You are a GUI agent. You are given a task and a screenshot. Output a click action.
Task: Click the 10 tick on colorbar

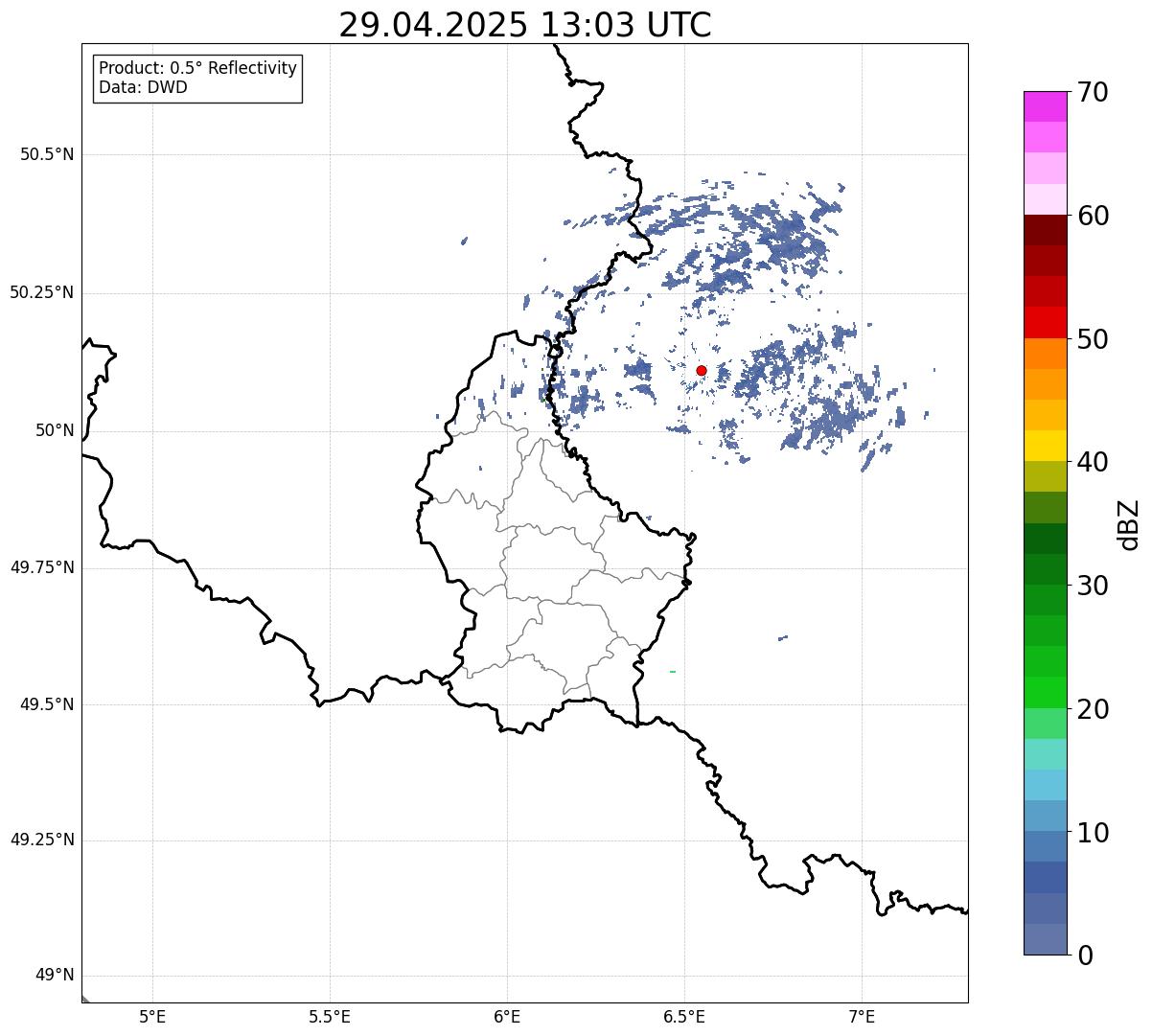[1093, 833]
